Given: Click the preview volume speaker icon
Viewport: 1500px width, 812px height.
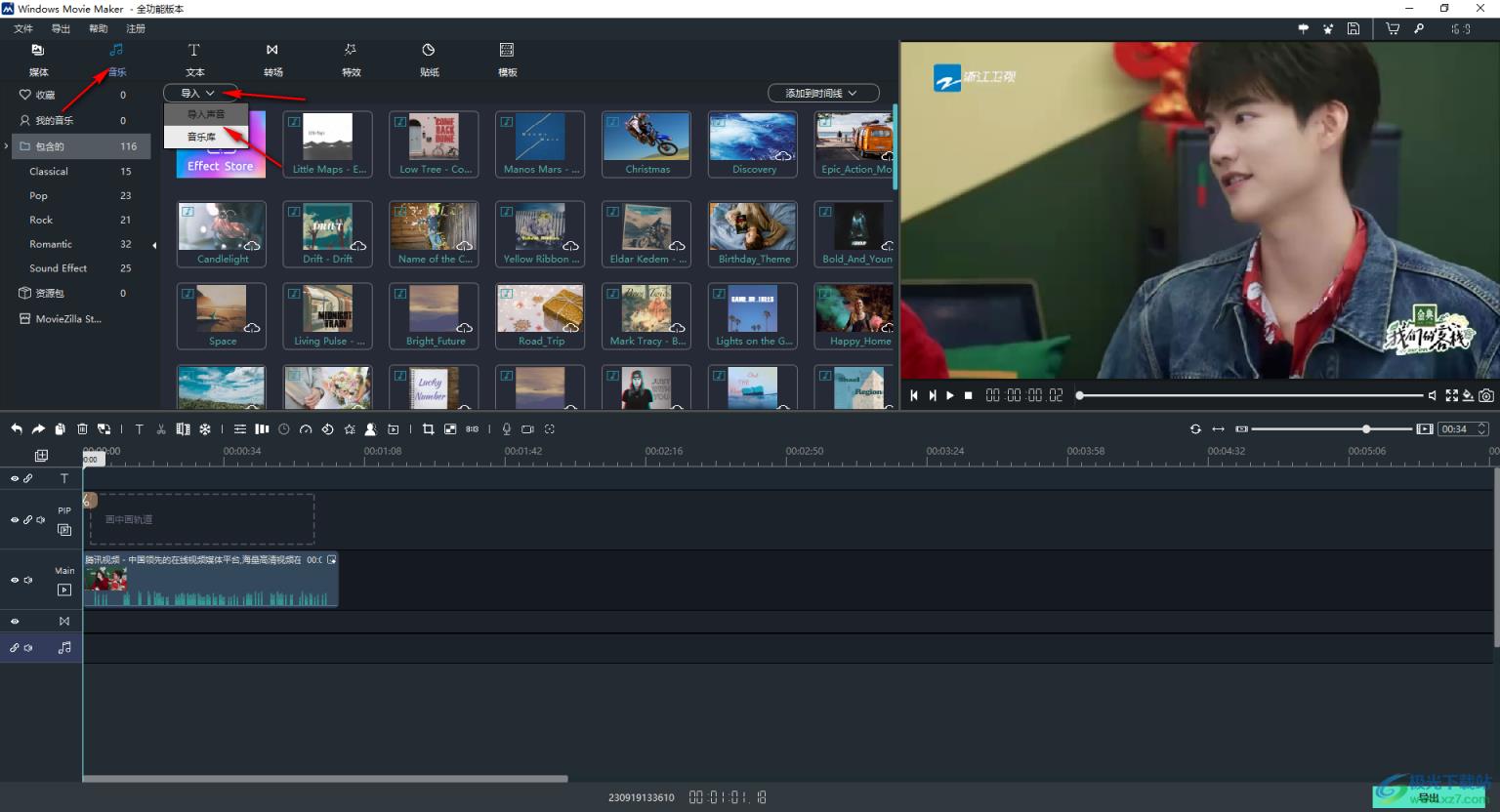Looking at the screenshot, I should (1433, 395).
